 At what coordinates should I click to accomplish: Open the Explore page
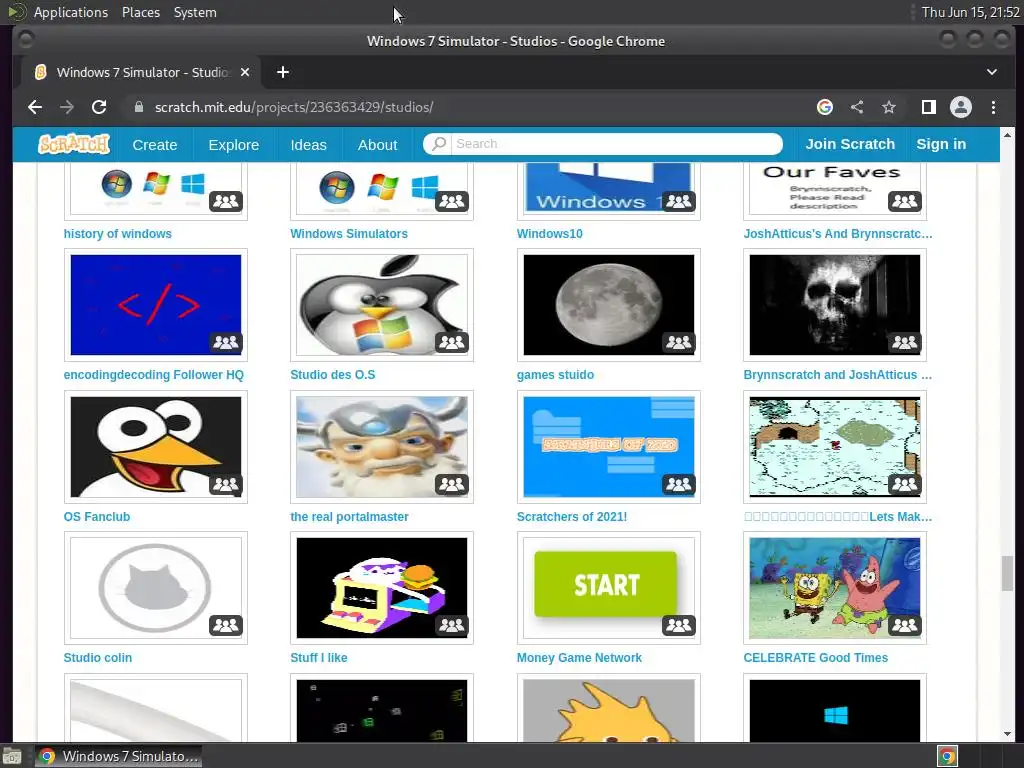click(x=234, y=144)
